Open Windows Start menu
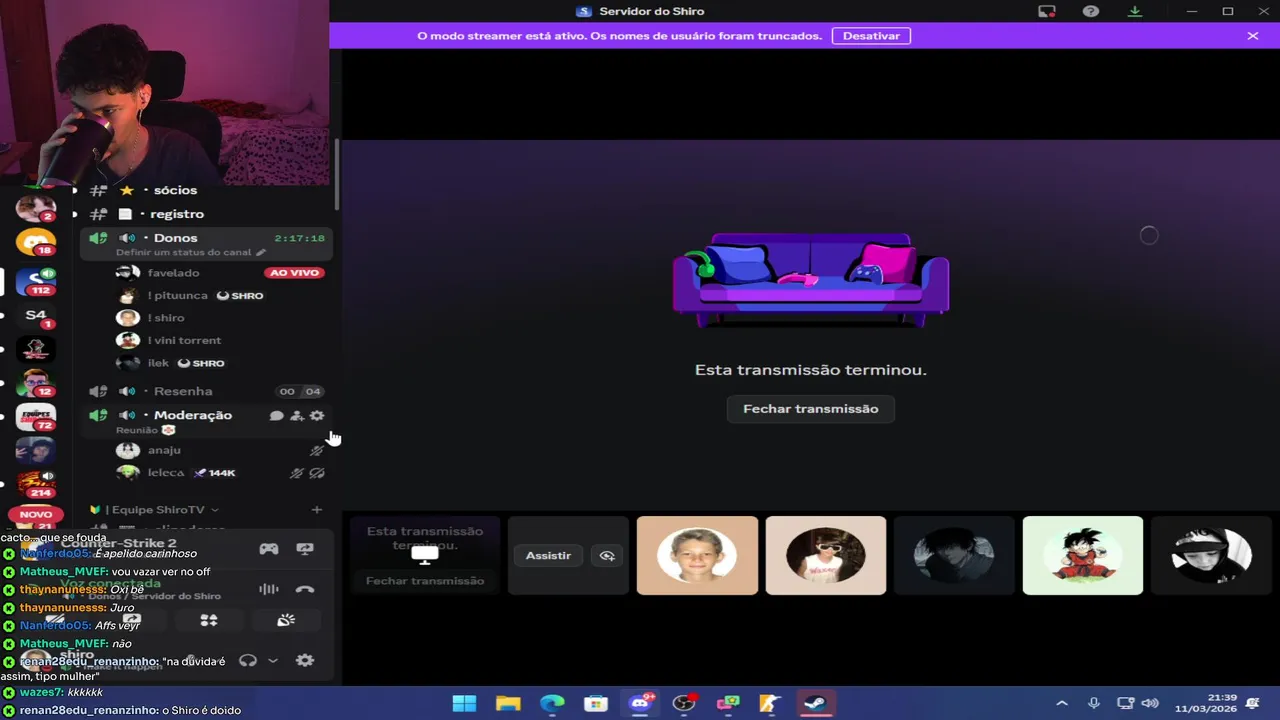1280x720 pixels. tap(464, 703)
